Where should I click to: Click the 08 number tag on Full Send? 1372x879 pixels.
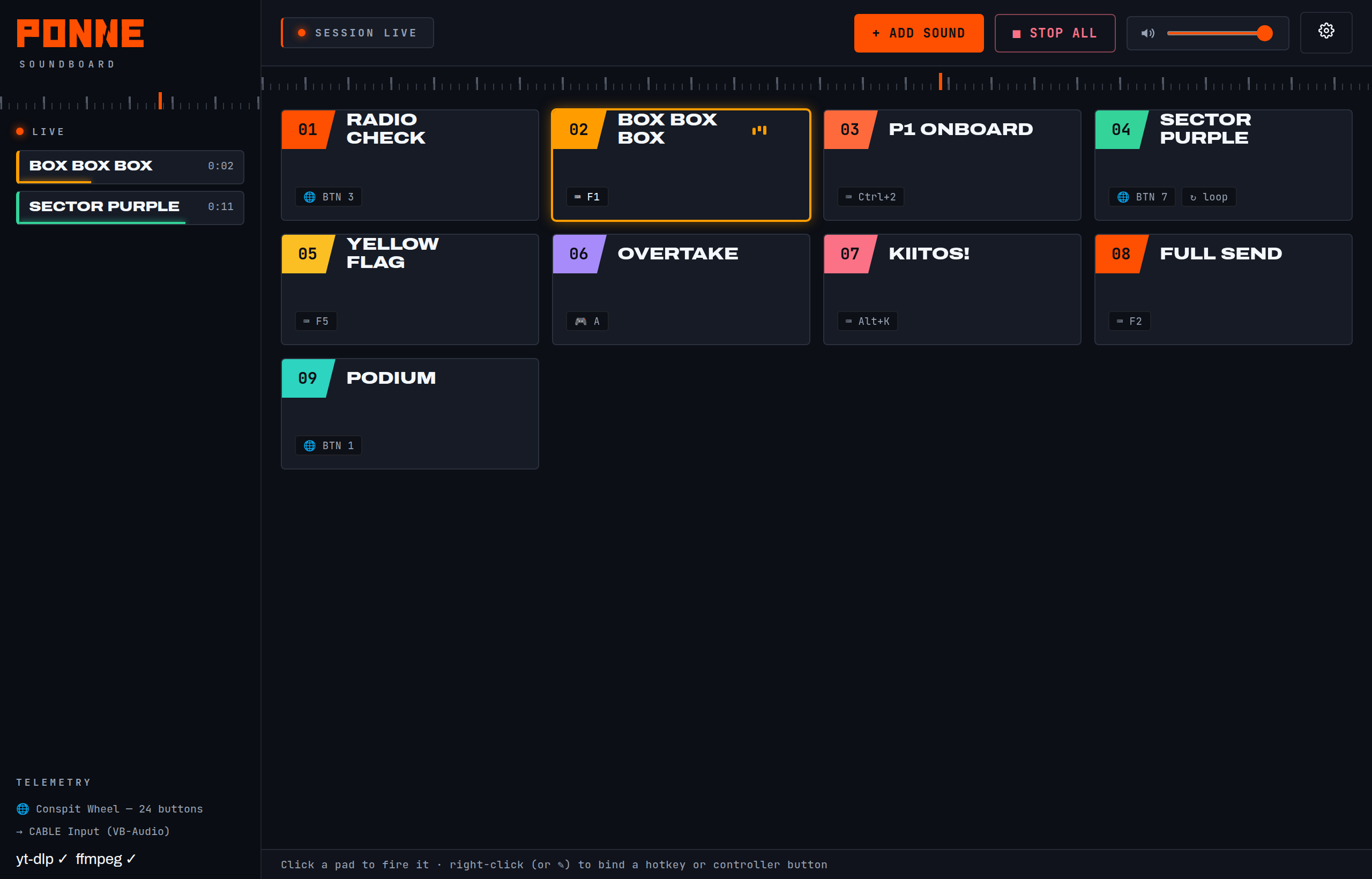(1121, 254)
